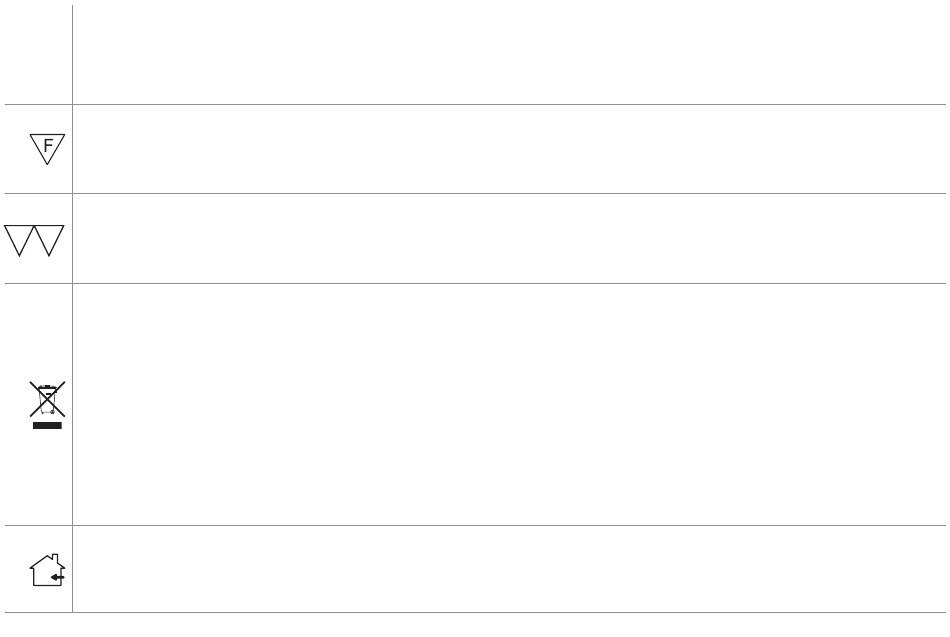Click the letter F inside the triangle
The image size is (950, 637).
pos(47,143)
